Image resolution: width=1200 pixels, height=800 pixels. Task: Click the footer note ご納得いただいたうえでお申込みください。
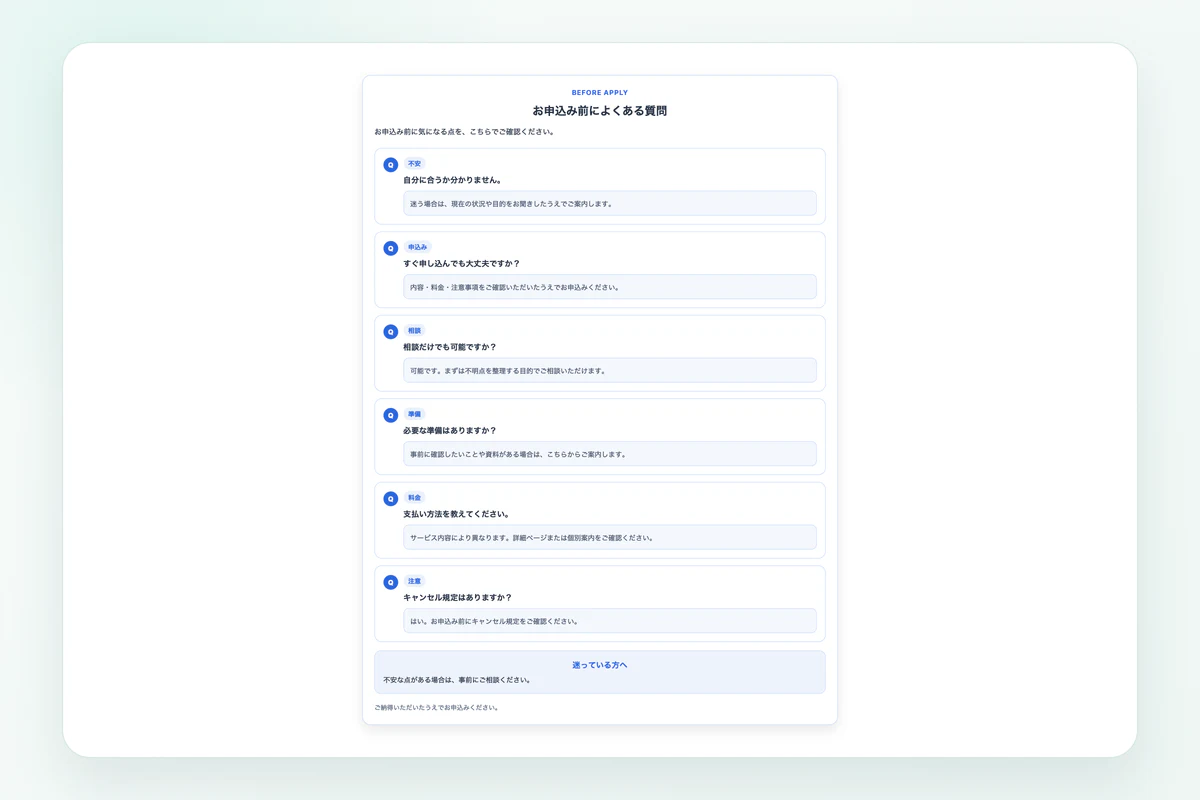[436, 708]
